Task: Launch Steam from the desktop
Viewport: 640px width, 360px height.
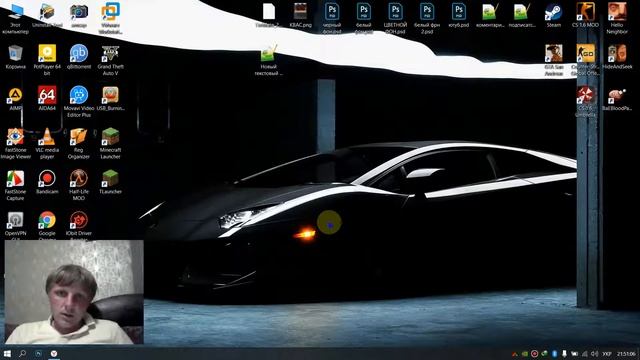Action: point(553,16)
